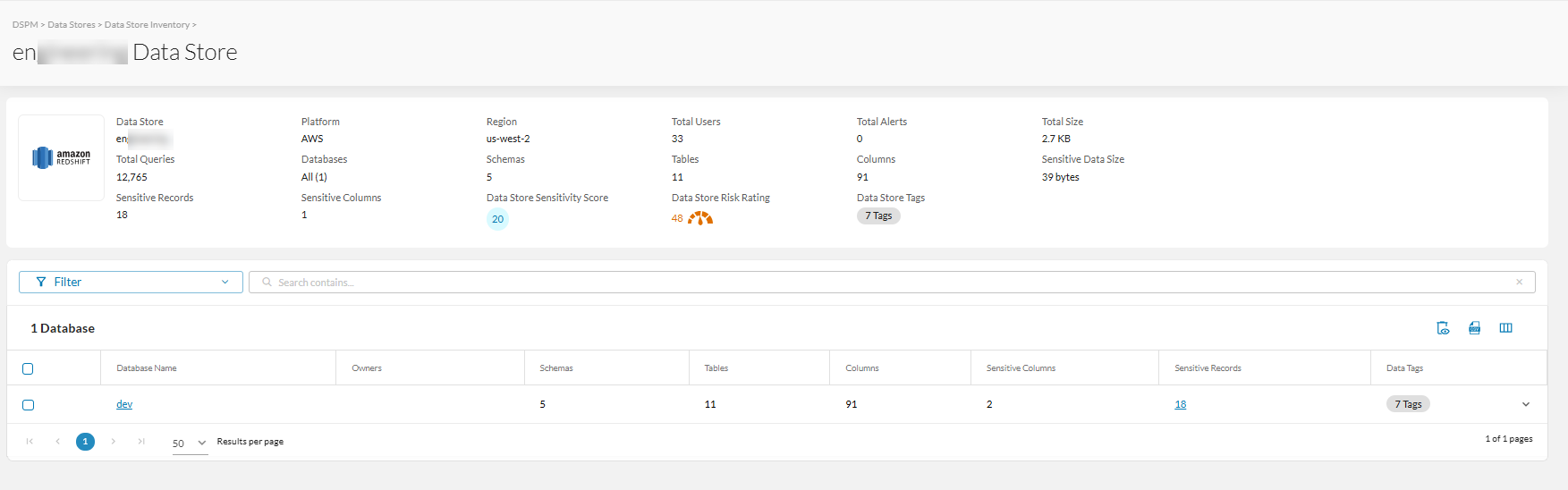Open the 18 sensitive records link

click(x=1181, y=404)
